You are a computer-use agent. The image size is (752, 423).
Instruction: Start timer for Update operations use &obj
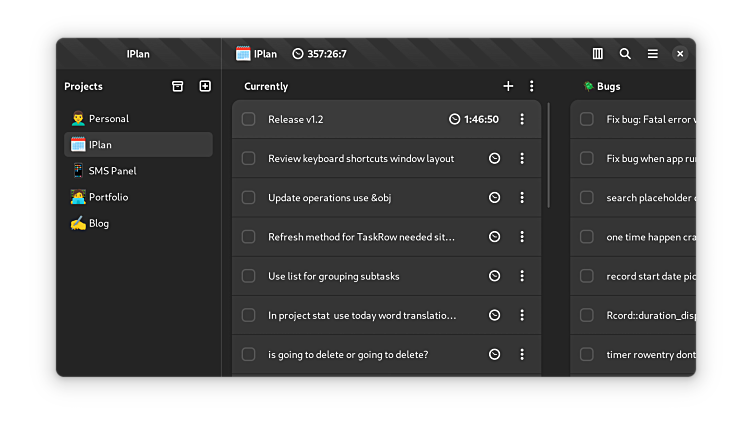coord(494,198)
